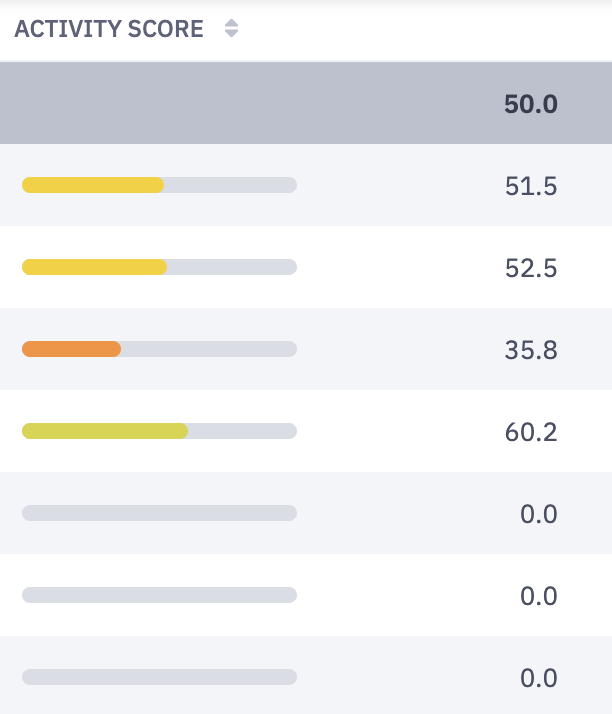Click the ascending sort arrow in the header

coord(231,23)
